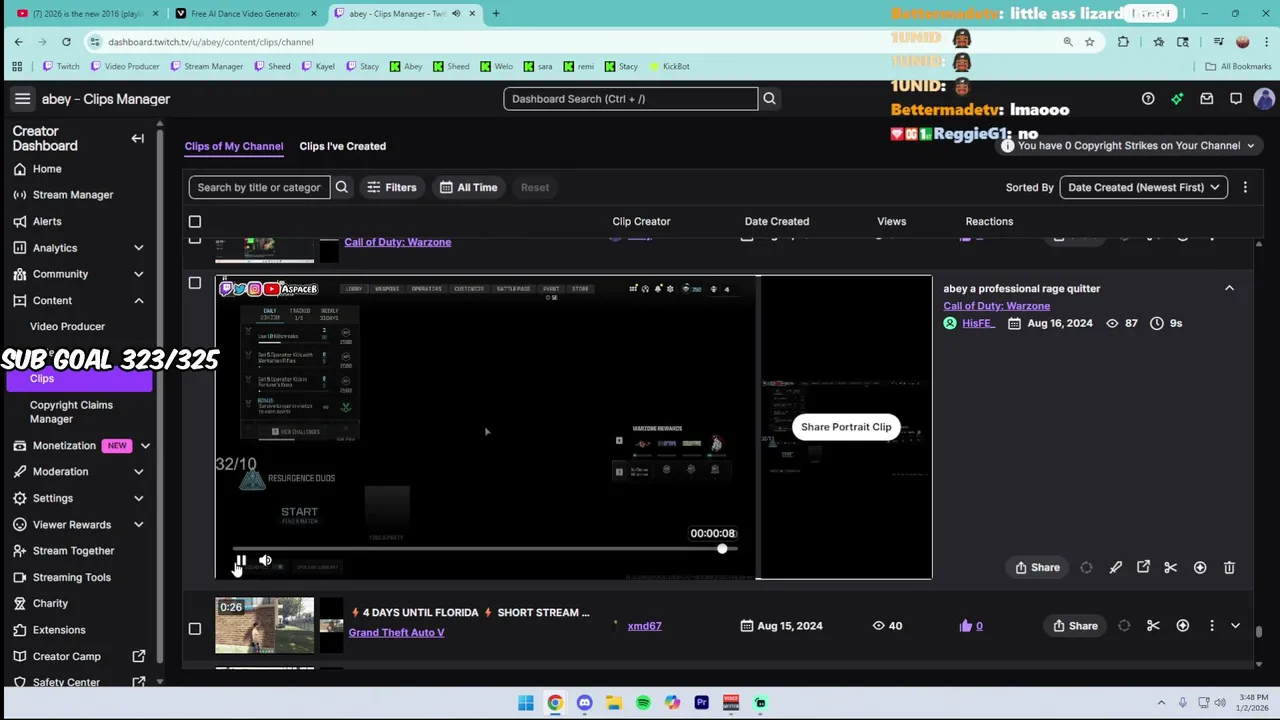Image resolution: width=1280 pixels, height=720 pixels.
Task: Click the clips list vertical scrollbar
Action: [1259, 633]
